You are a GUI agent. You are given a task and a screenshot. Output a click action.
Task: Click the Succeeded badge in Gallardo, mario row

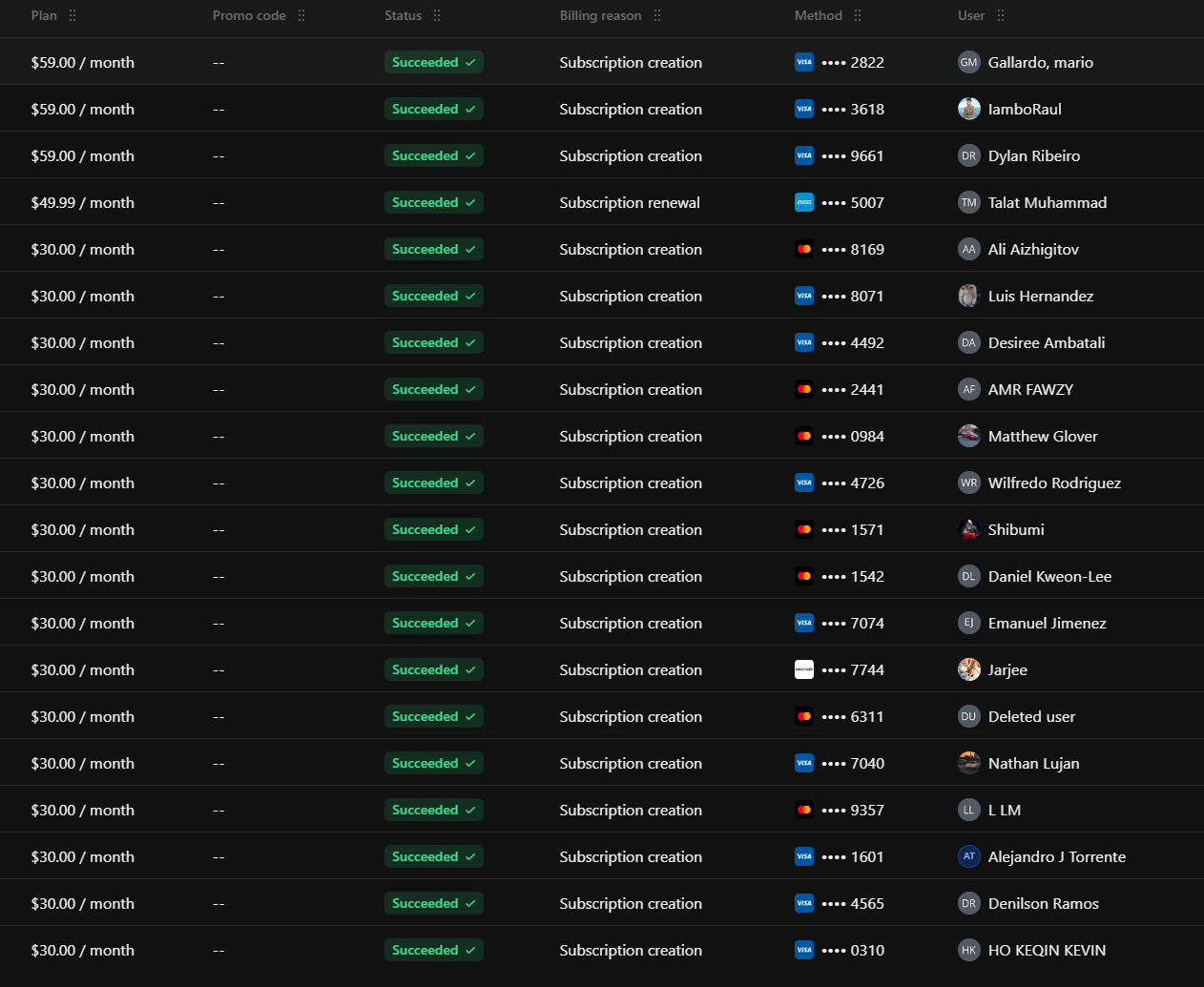pyautogui.click(x=433, y=62)
